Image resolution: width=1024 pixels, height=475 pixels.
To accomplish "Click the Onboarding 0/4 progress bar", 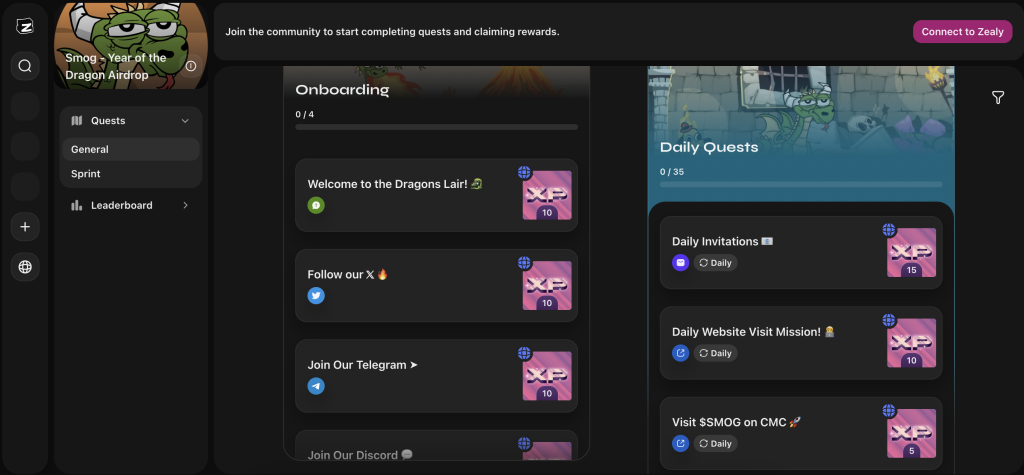I will 436,127.
